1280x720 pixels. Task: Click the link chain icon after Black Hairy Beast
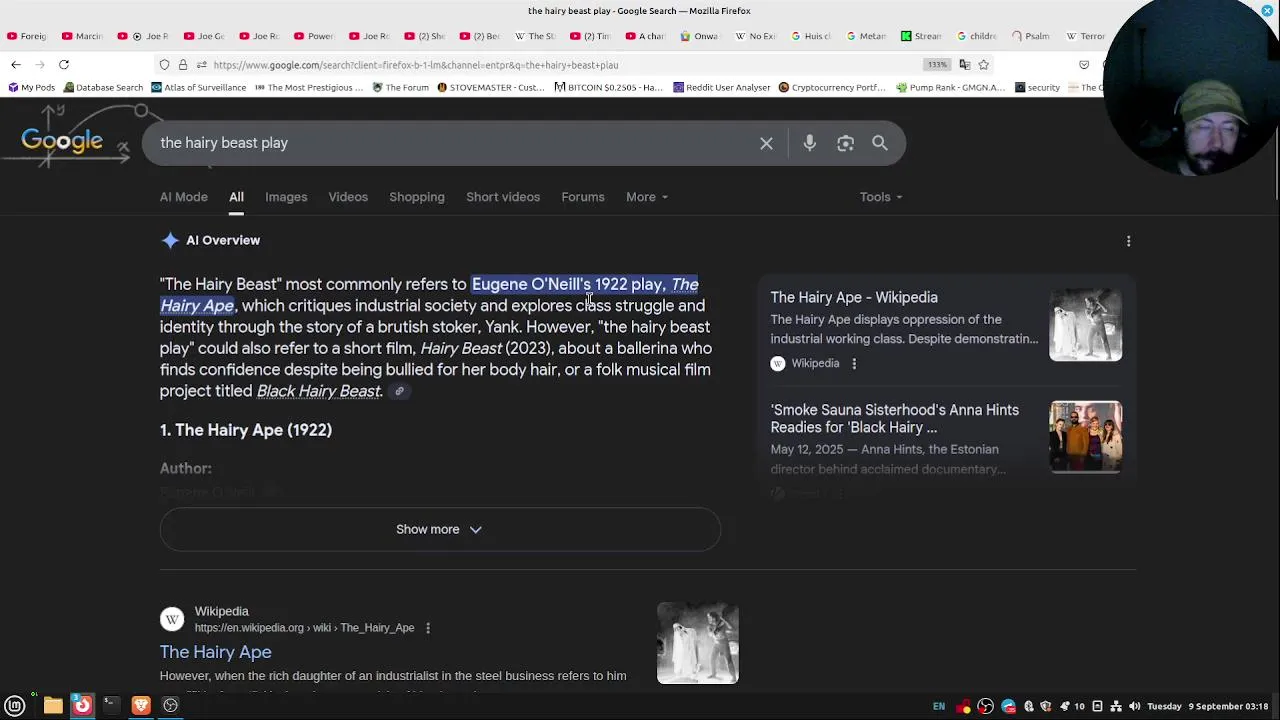[399, 391]
